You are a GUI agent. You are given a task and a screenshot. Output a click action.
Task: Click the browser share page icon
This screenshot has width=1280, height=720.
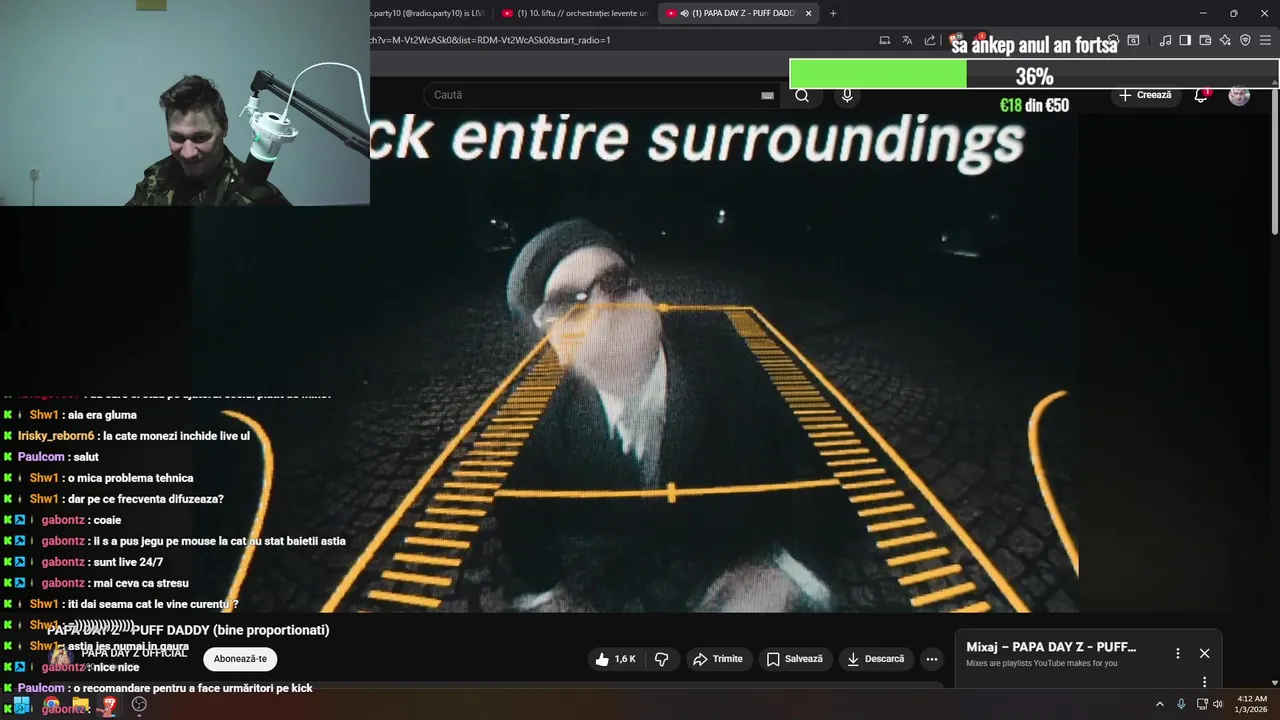pos(930,40)
